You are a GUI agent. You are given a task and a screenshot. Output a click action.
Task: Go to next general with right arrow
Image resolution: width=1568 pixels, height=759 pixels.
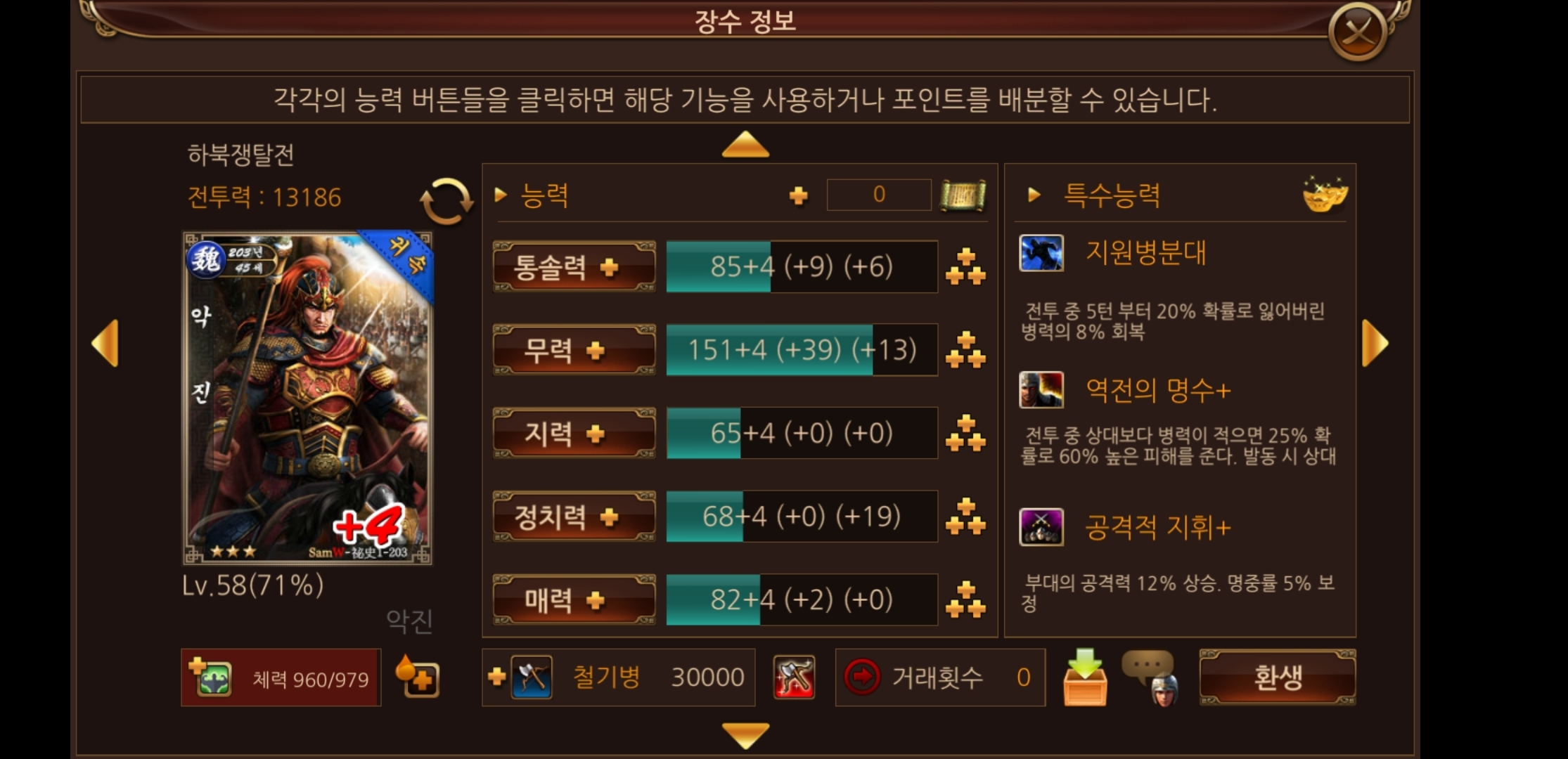coord(1375,343)
